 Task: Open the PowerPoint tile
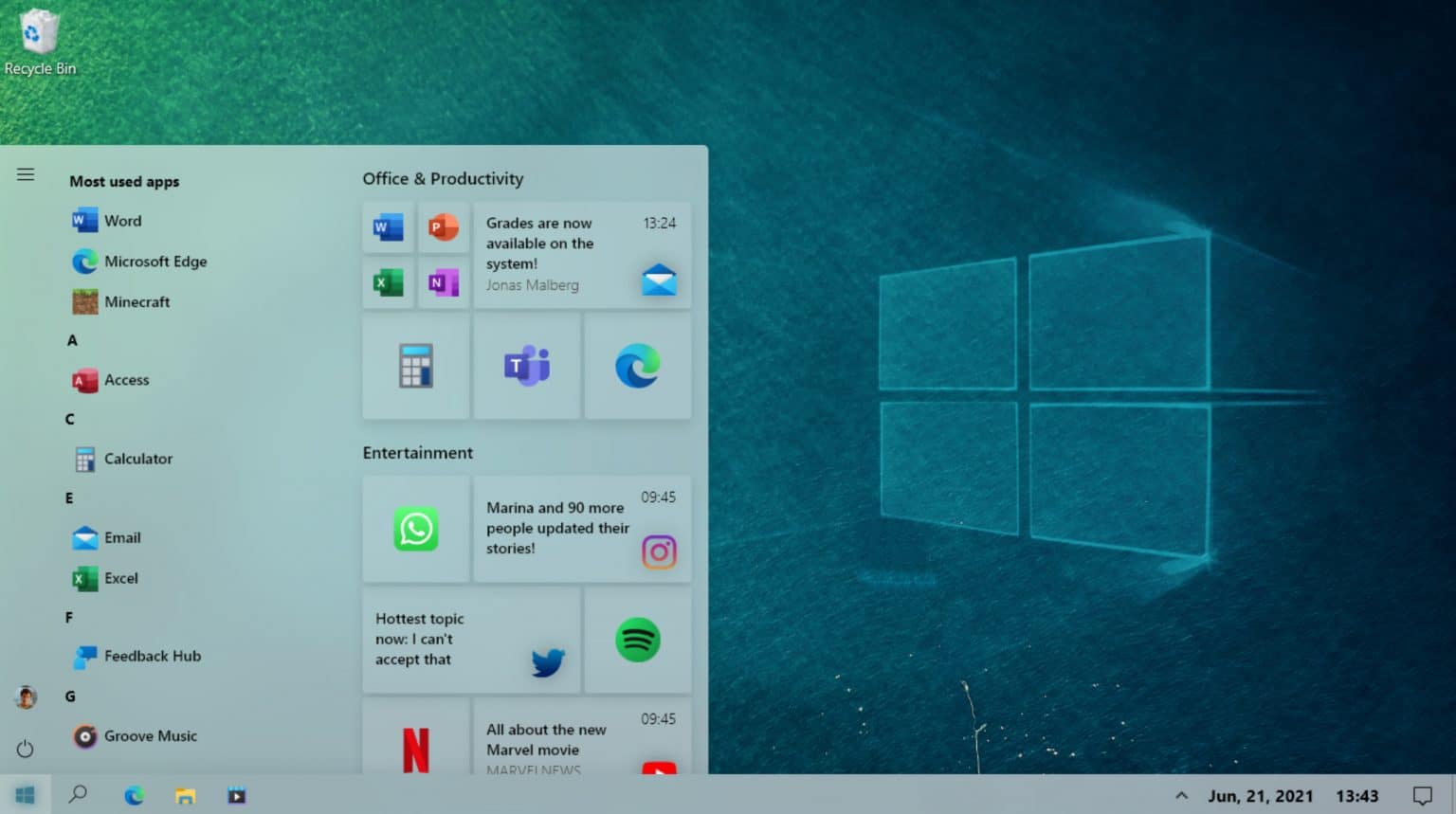[444, 227]
